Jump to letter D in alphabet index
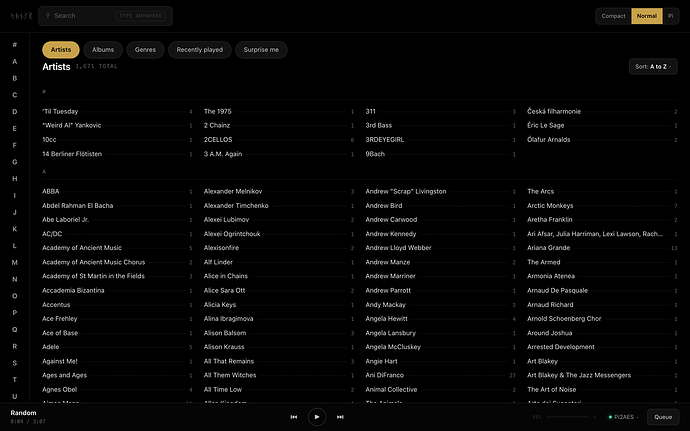Viewport: 690px width, 431px height. pos(15,111)
